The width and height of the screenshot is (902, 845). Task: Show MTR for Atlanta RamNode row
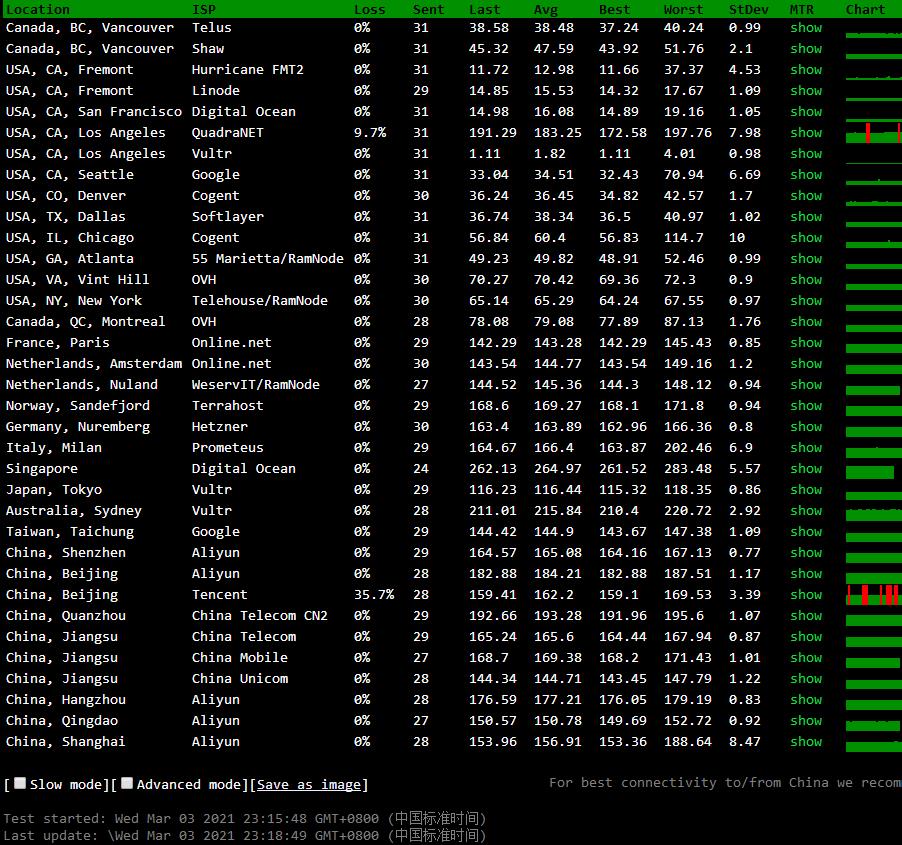point(806,259)
